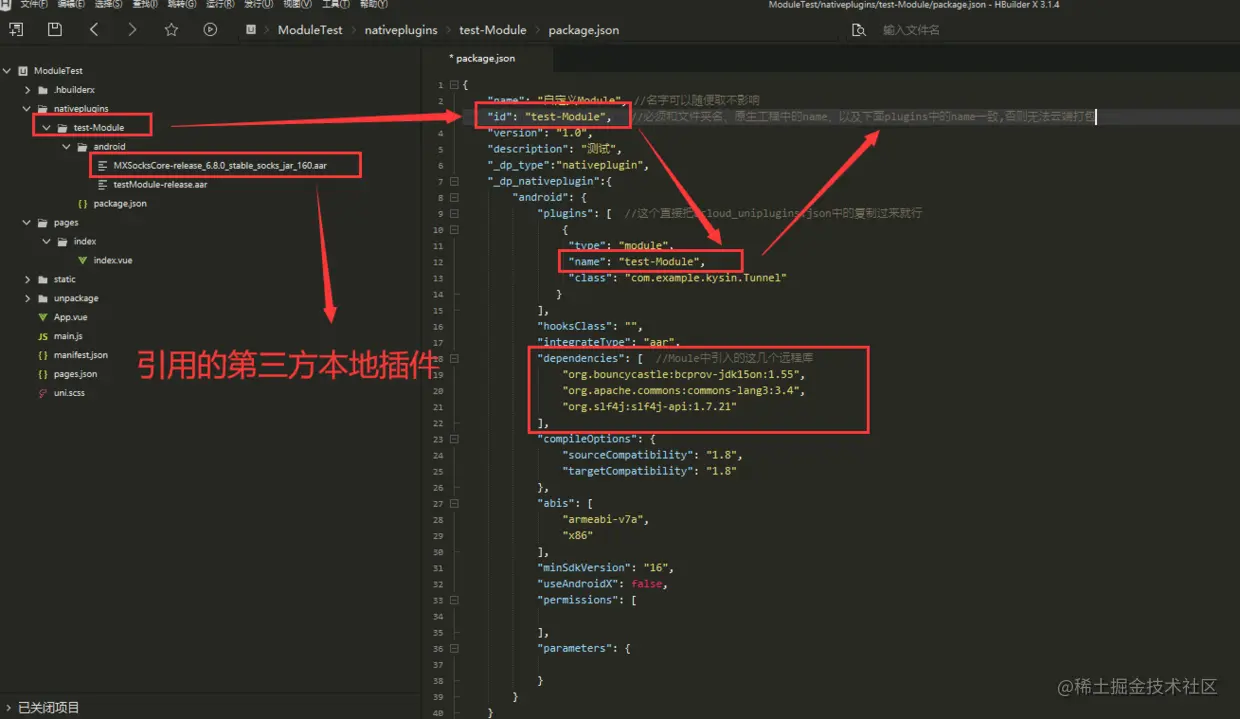
Task: Collapse the nativeplugins folder arrow
Action: pos(27,109)
